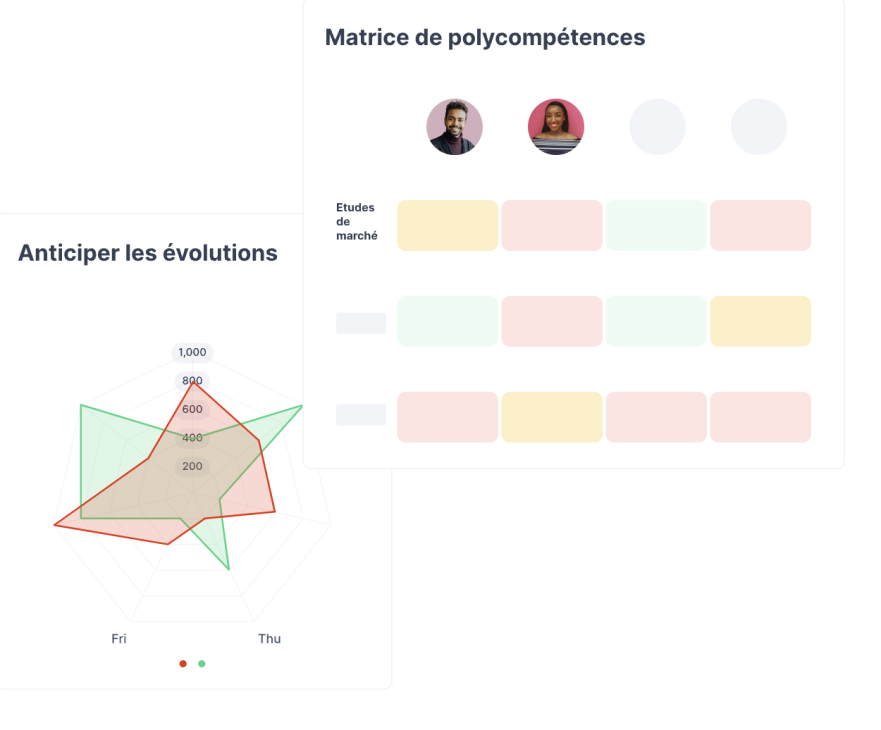This screenshot has height=730, width=881.
Task: Click the Etudes de marché row label
Action: click(356, 222)
